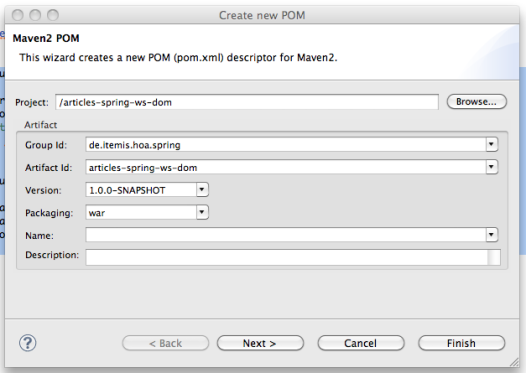Click the window resize grip corner
The height and width of the screenshot is (373, 526).
click(x=515, y=362)
